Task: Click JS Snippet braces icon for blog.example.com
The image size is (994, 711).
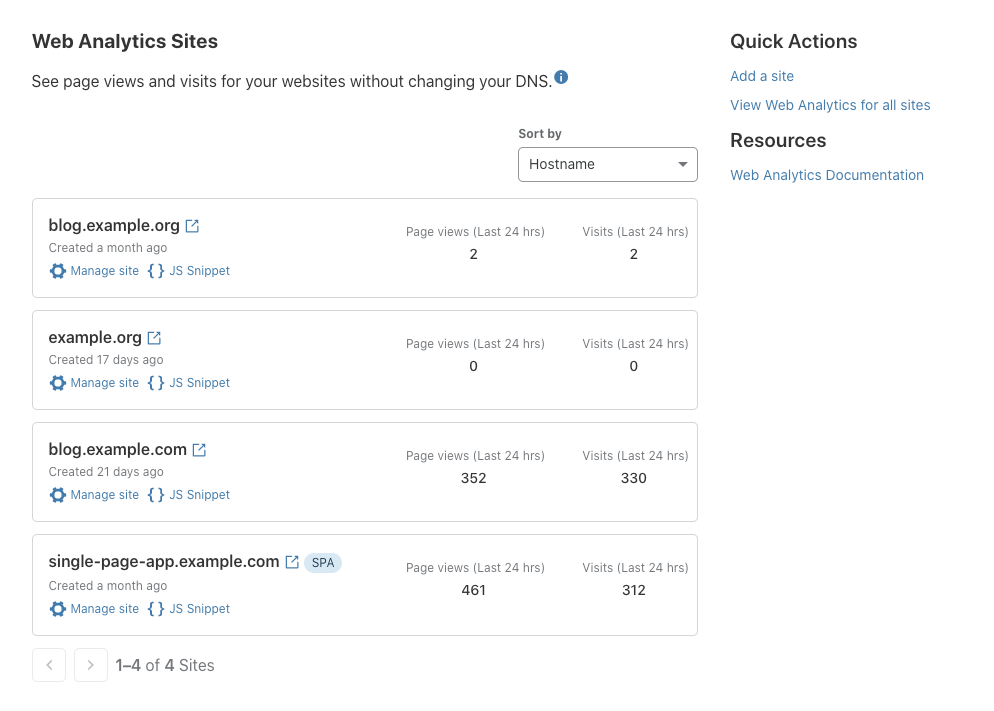Action: 156,495
